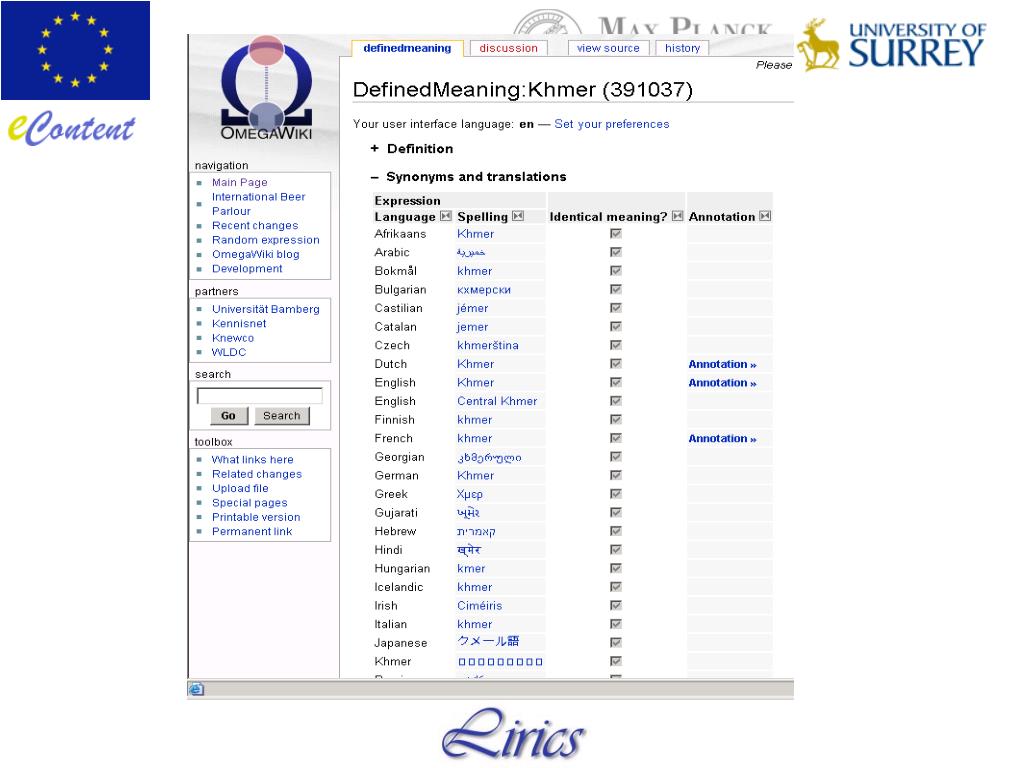
Task: Open Georgian spelling link
Action: pos(488,457)
